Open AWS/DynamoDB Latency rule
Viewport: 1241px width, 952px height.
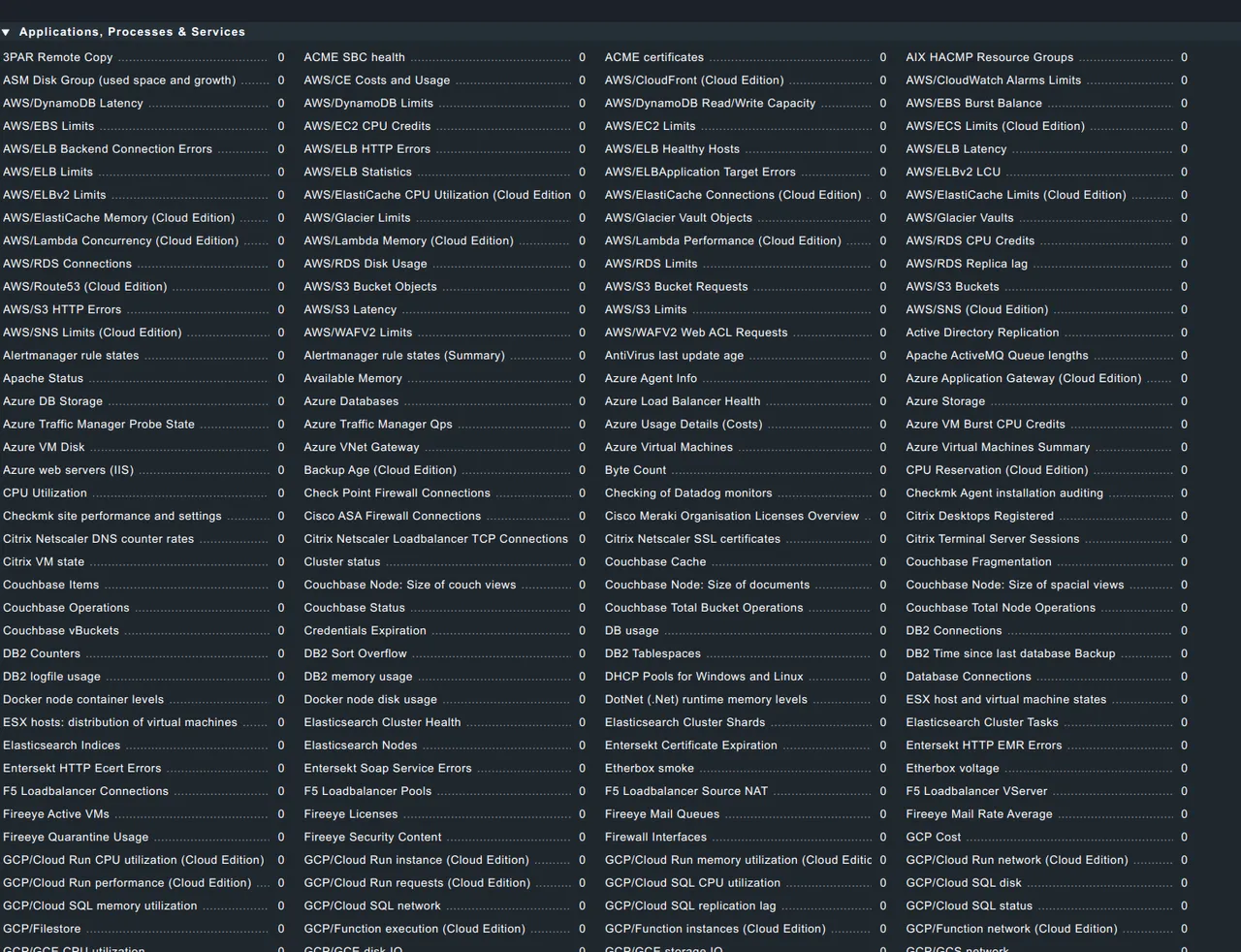pos(73,103)
